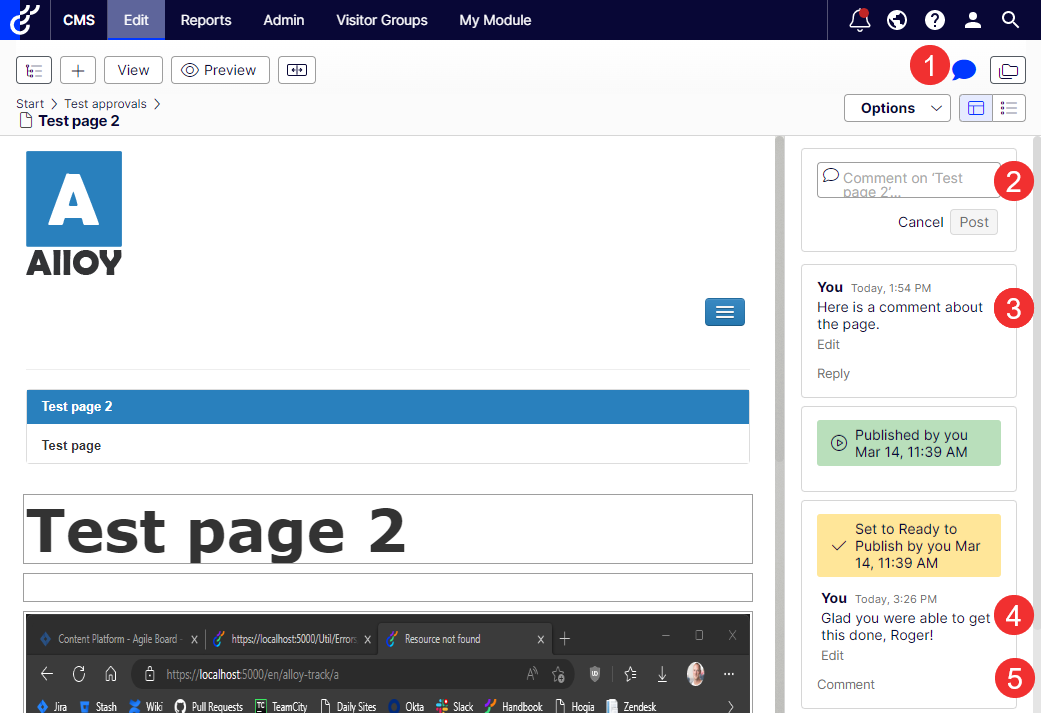Open the globe icon in the top bar
Screen dimensions: 1041x713
coord(897,20)
